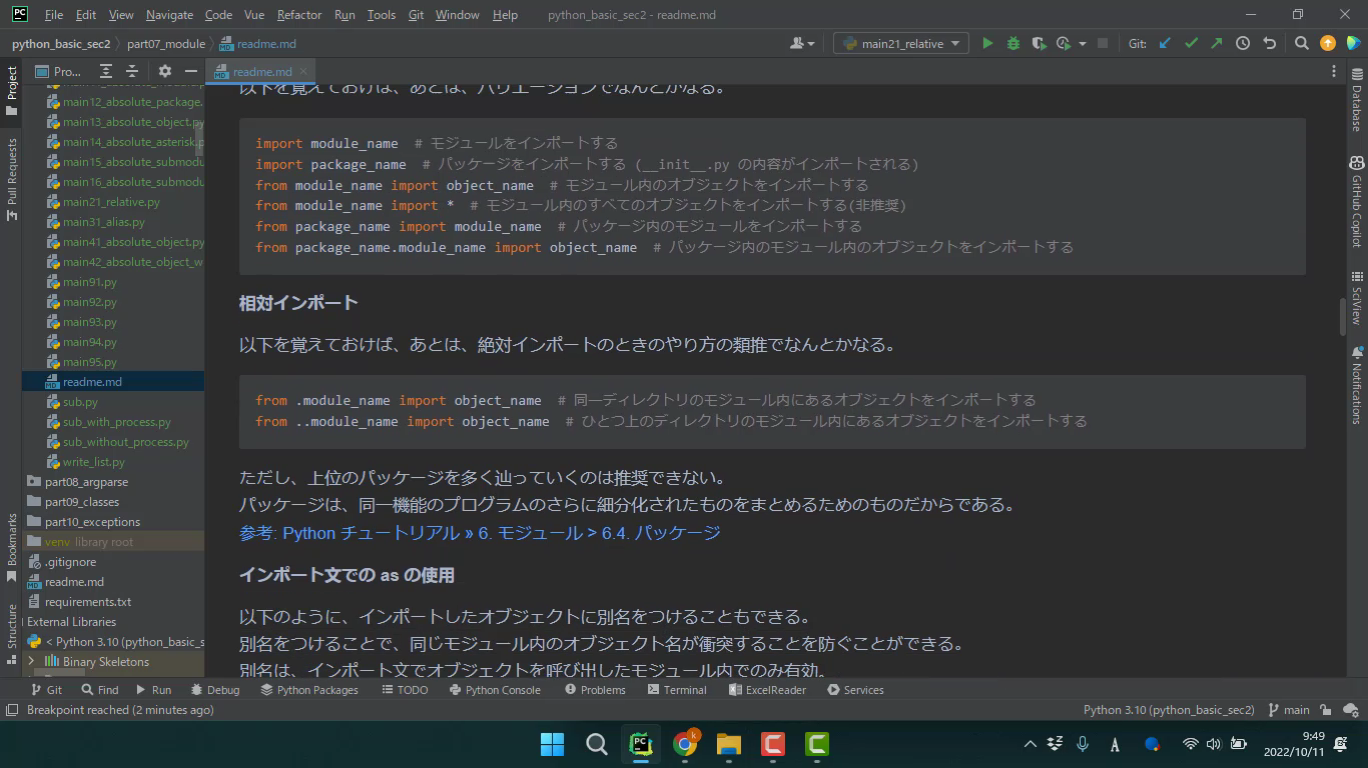Image resolution: width=1368 pixels, height=768 pixels.
Task: Select sub_with_process.py in the project tree
Action: point(116,422)
